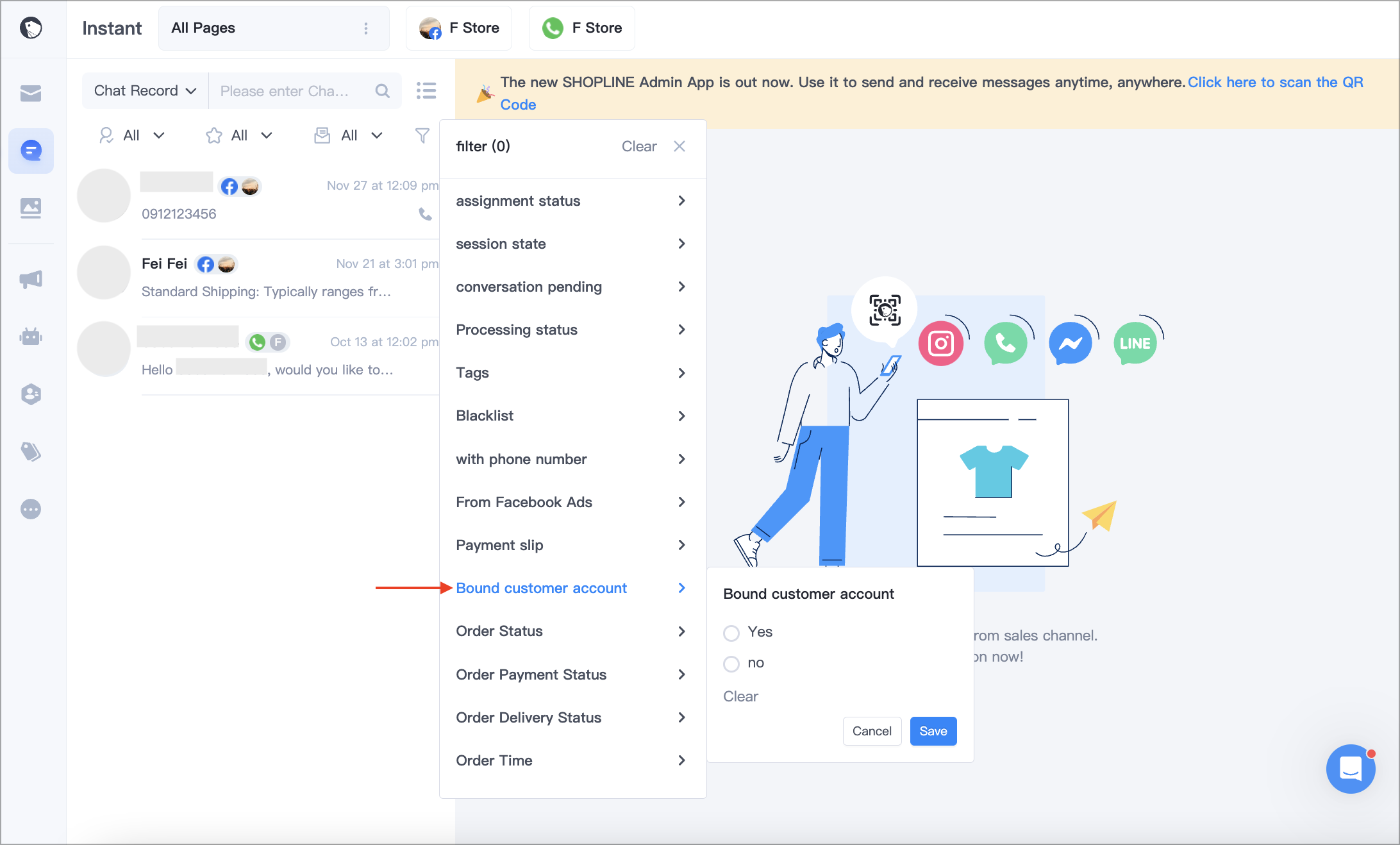Click Facebook badge on Fei Fei chat

click(205, 264)
